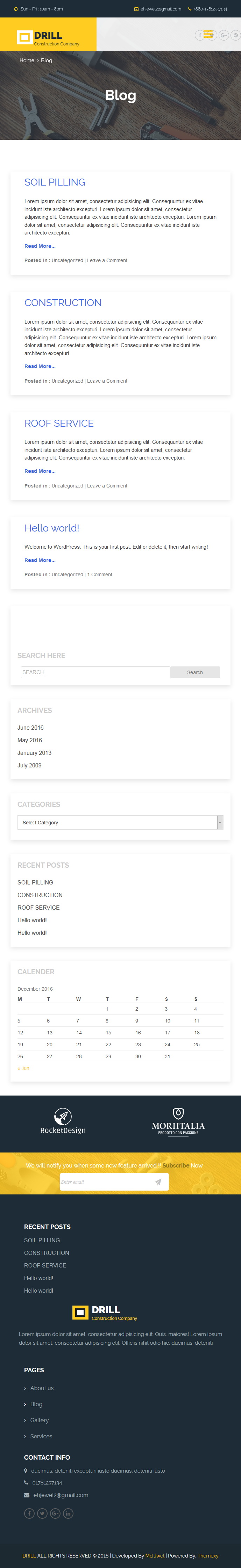Click the footer Google Plus icon
Screen dimensions: 241x1568
click(x=55, y=1513)
